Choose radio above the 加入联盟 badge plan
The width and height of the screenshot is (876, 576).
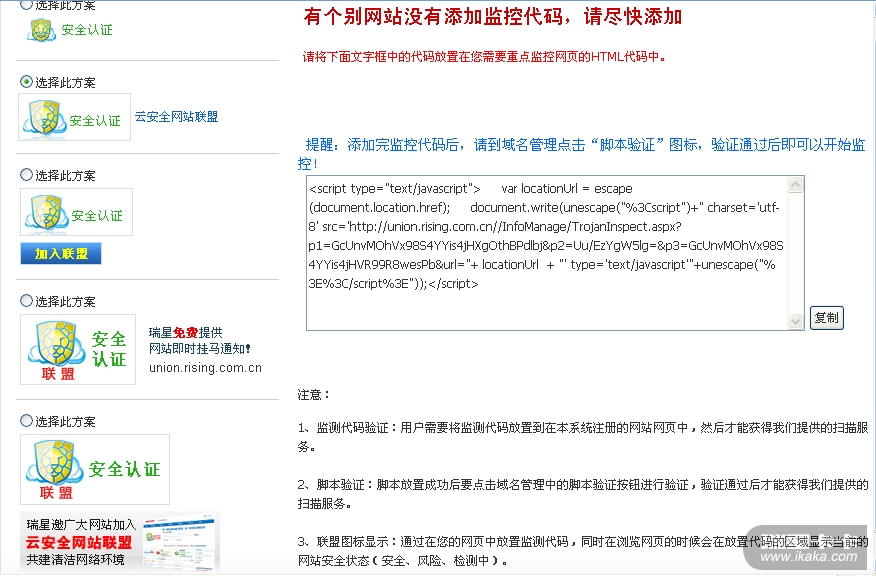tap(26, 174)
